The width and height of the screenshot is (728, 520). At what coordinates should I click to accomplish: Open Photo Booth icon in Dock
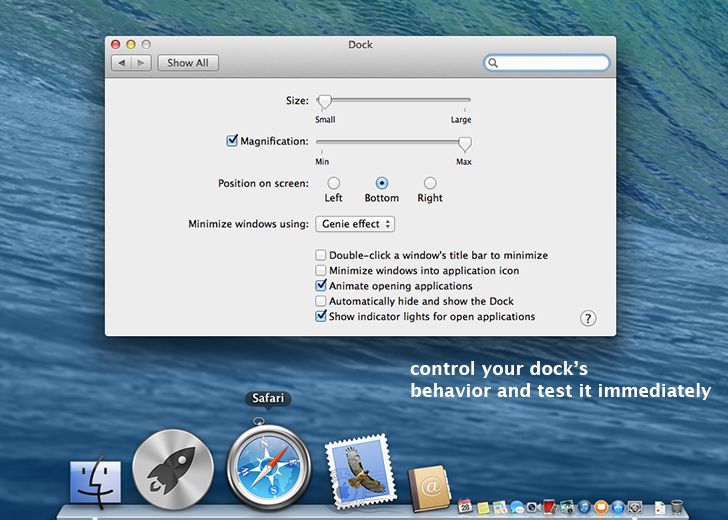point(550,507)
